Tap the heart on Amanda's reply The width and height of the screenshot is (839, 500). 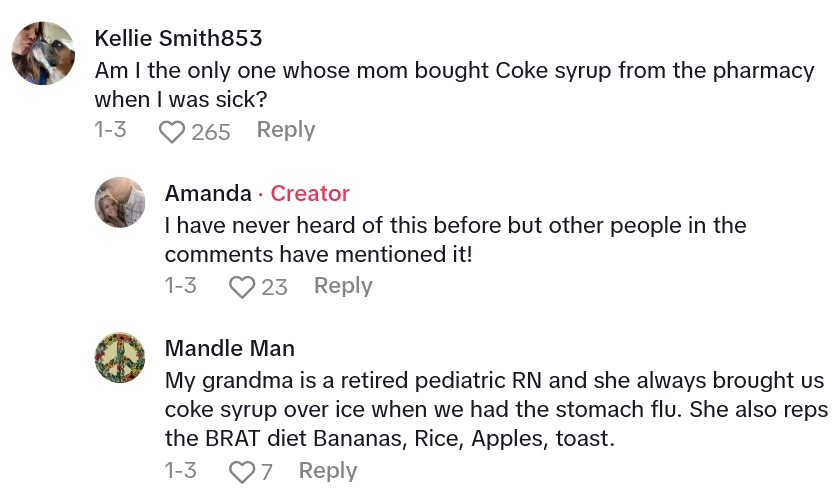242,287
